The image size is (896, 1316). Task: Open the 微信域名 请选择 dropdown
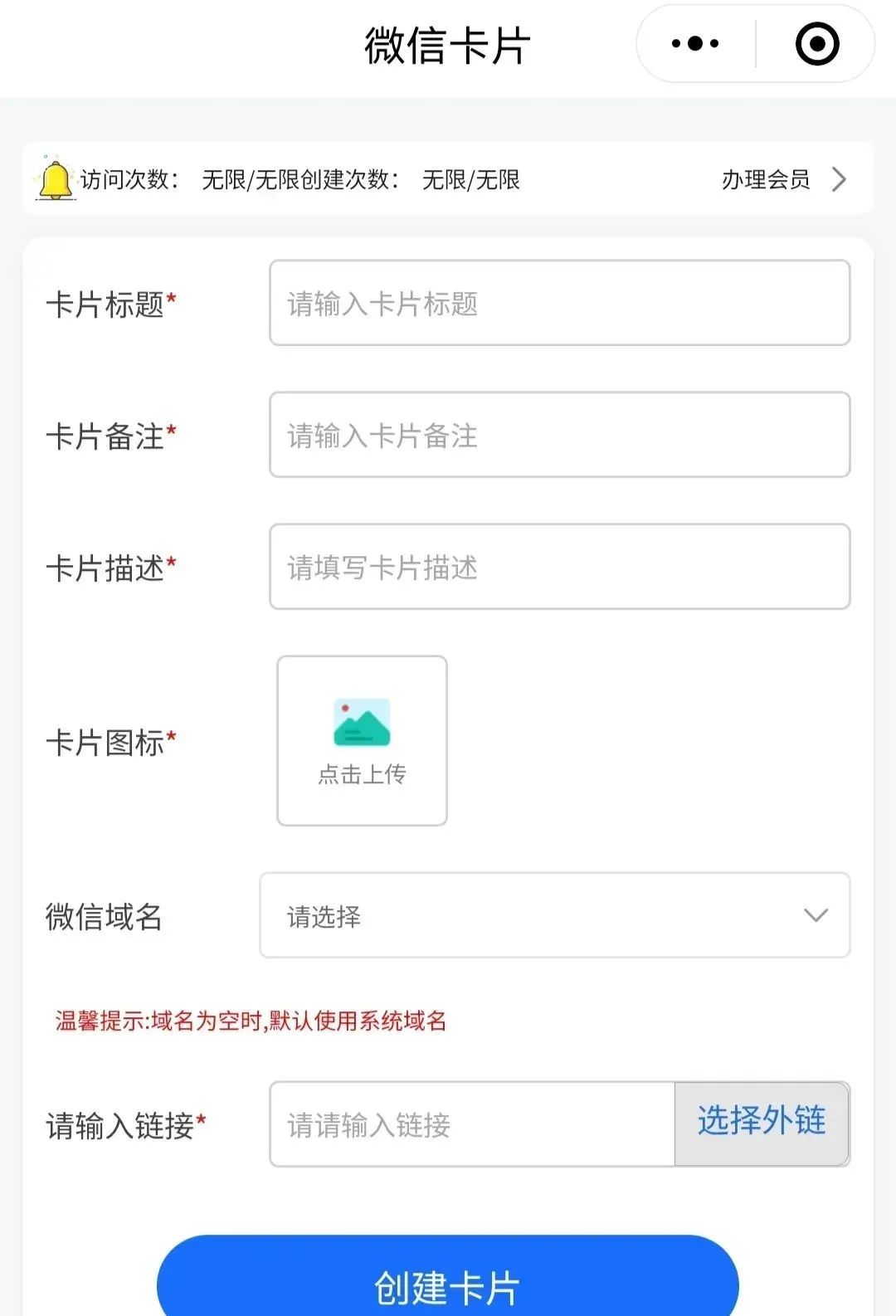[555, 915]
